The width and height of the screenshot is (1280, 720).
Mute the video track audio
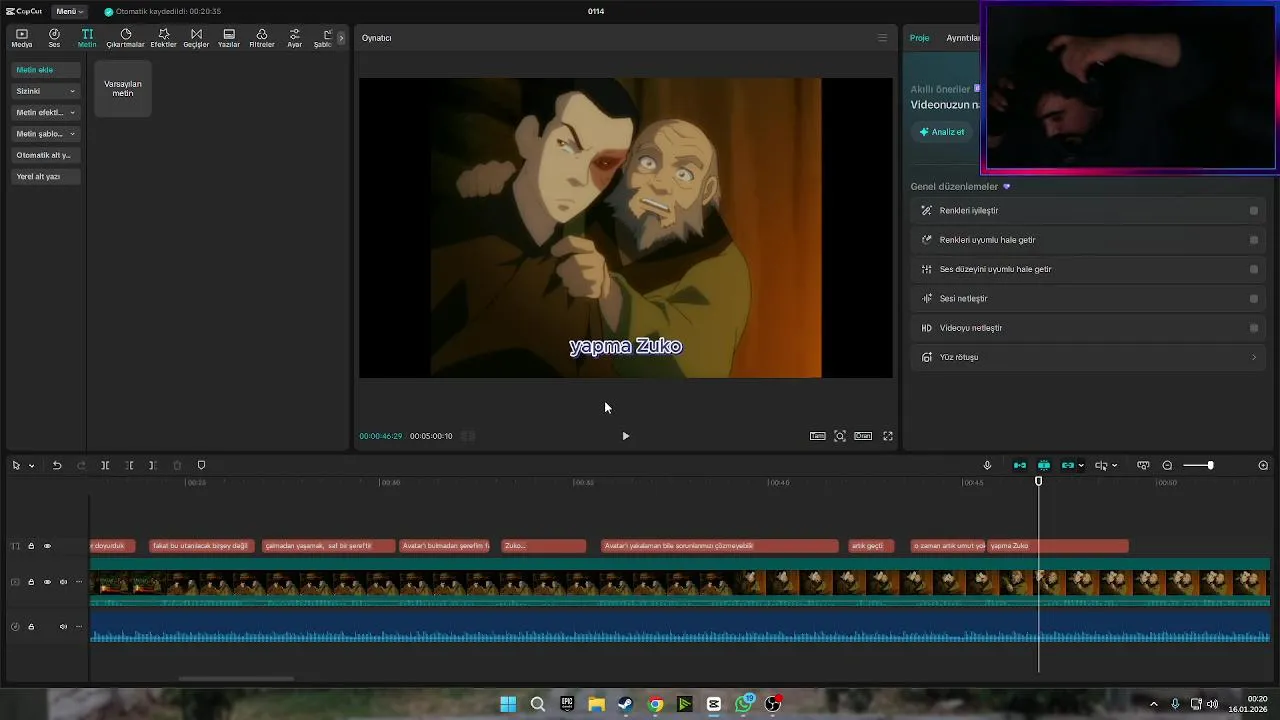(63, 582)
